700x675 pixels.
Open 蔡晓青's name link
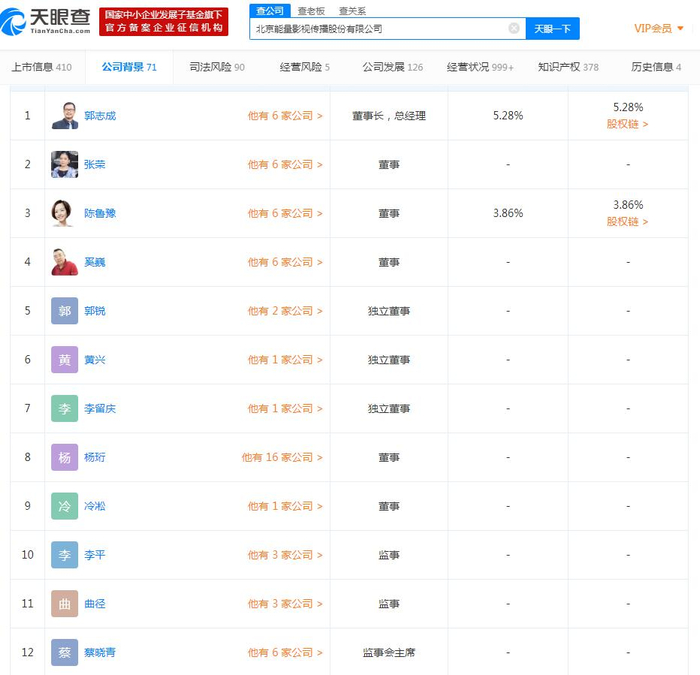point(100,652)
